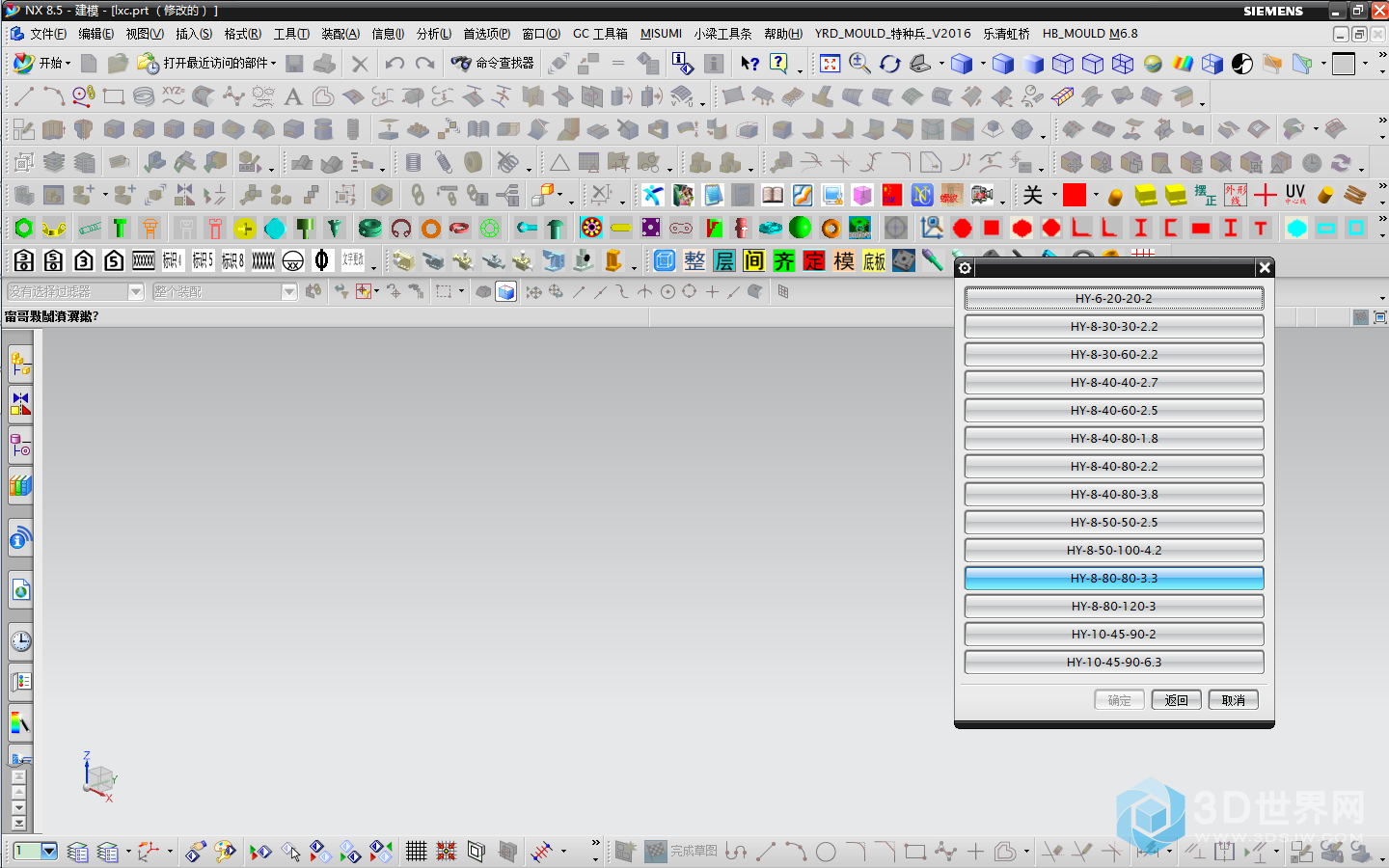Click the 定 red toolbar icon
This screenshot has height=868, width=1389.
click(814, 261)
